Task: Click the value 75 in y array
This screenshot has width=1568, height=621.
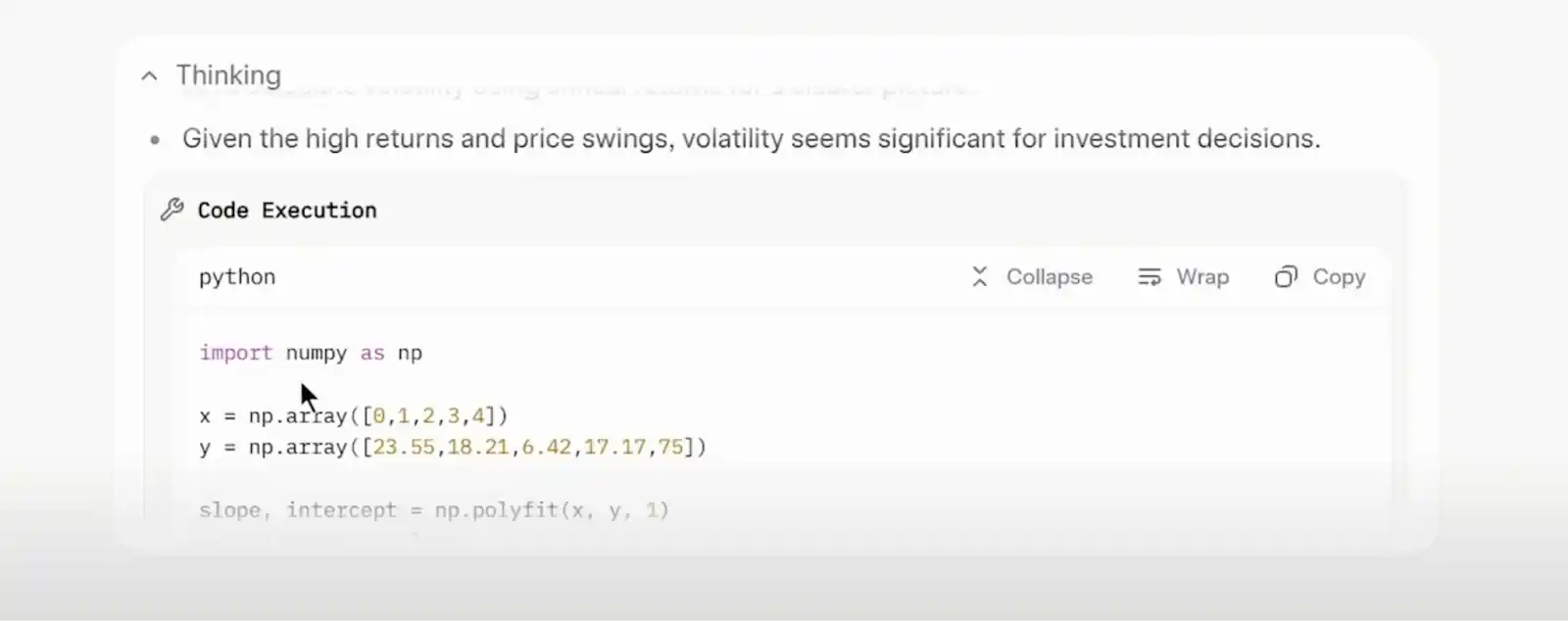Action: coord(670,448)
